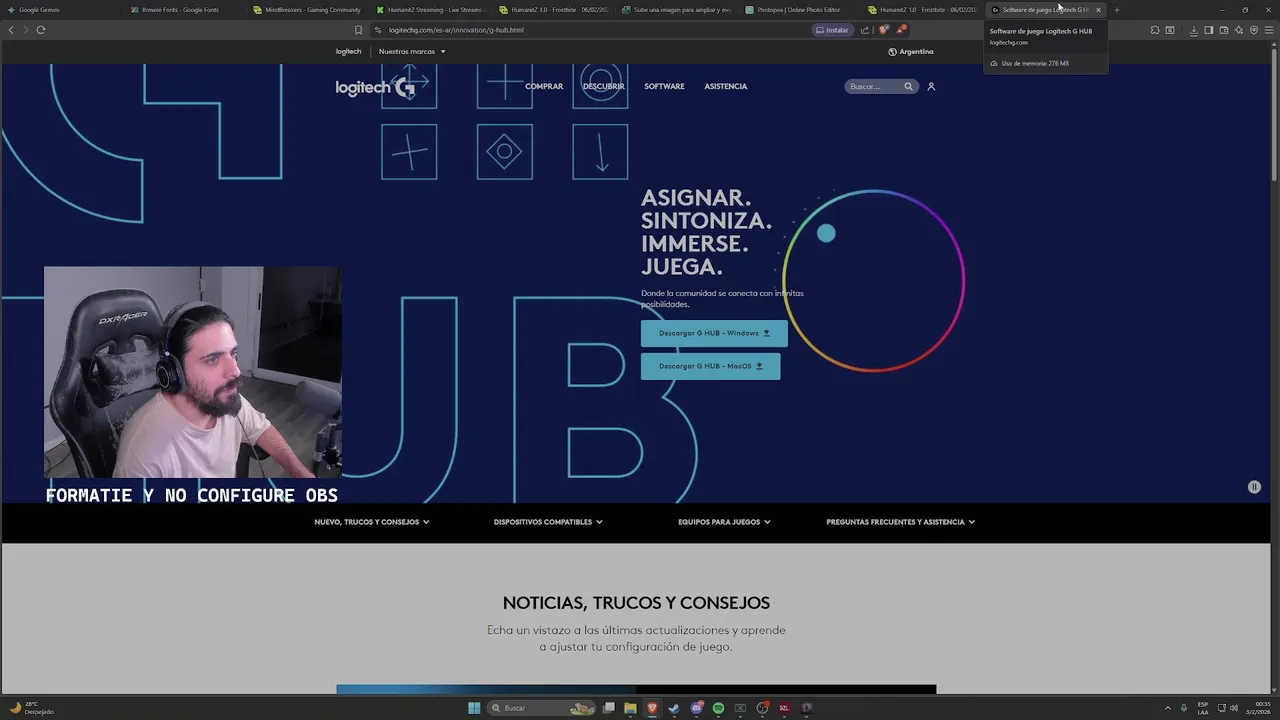This screenshot has height=720, width=1280.
Task: Click Descargar G HUB - MacOS button
Action: [710, 366]
